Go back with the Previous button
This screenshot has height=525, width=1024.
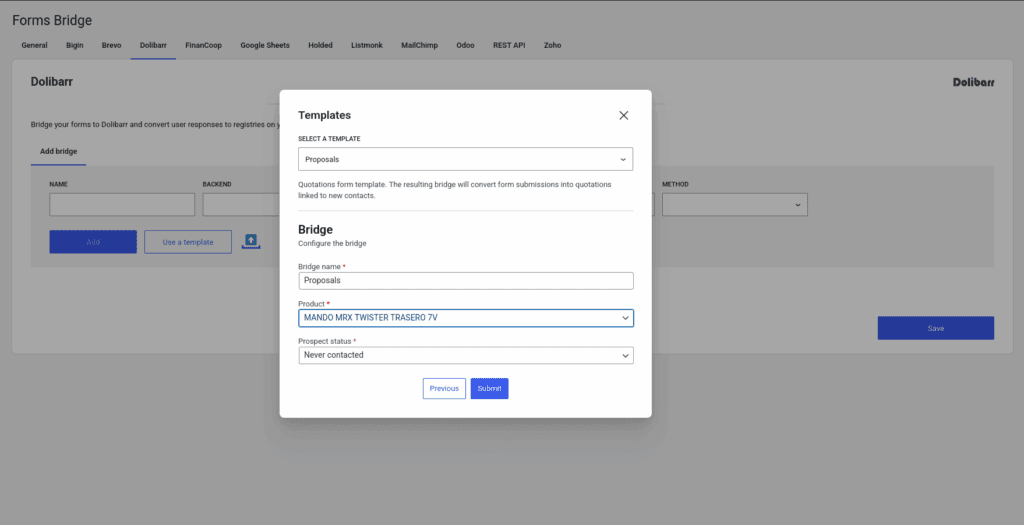pos(444,389)
